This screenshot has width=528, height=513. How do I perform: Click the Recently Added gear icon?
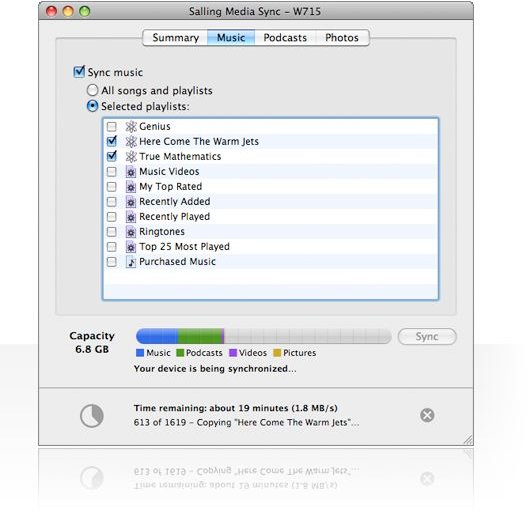[x=131, y=202]
